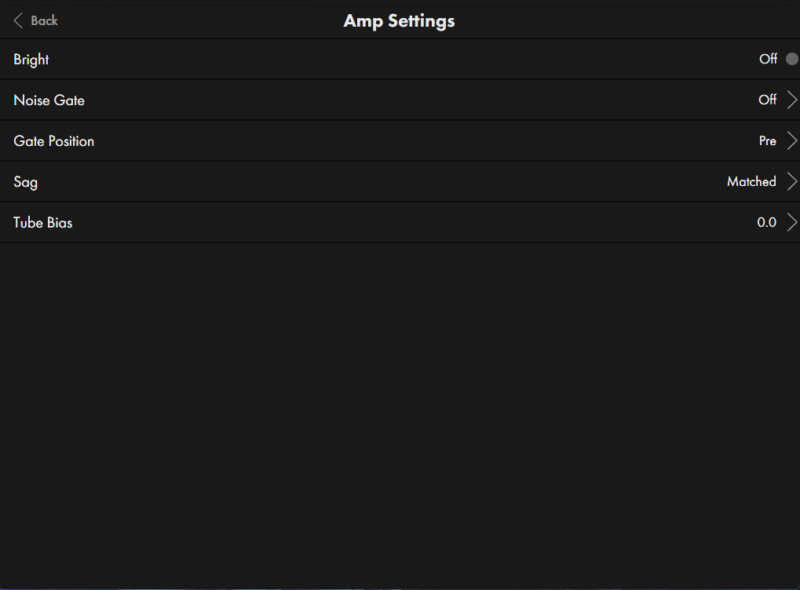Click the Matched value for Sag
800x590 pixels.
click(x=751, y=182)
